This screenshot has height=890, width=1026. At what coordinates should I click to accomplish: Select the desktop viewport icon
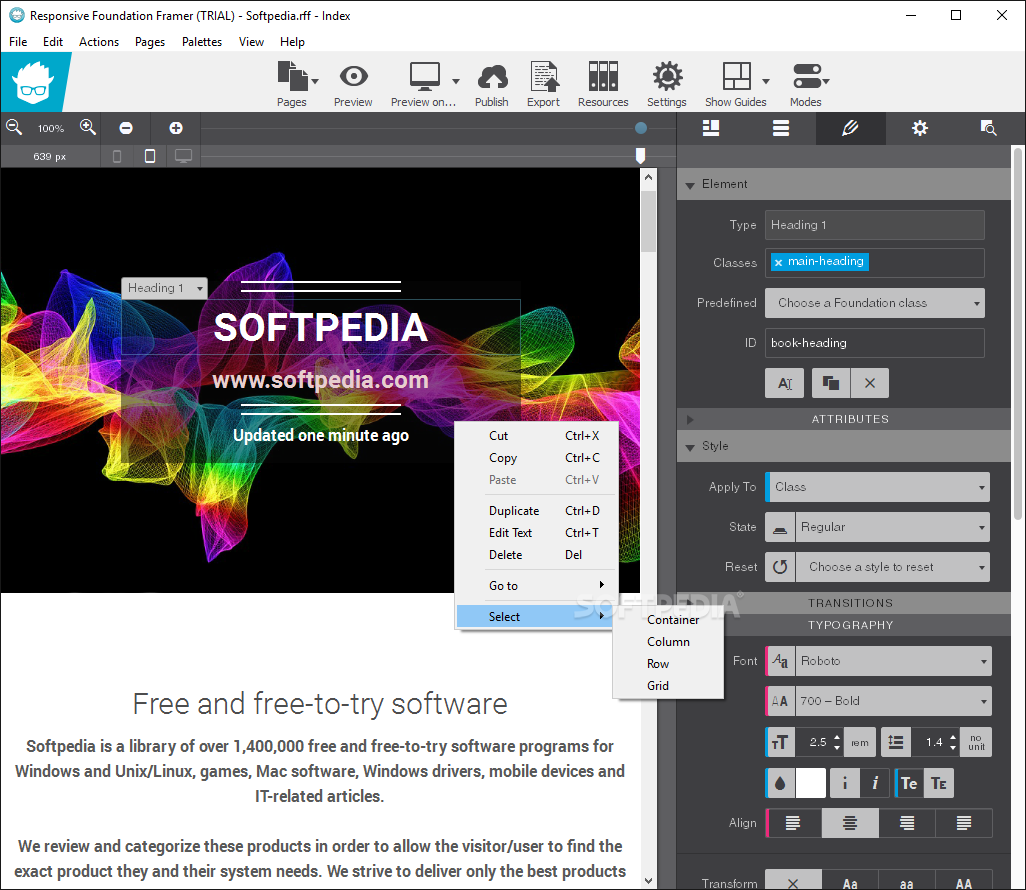(x=183, y=156)
